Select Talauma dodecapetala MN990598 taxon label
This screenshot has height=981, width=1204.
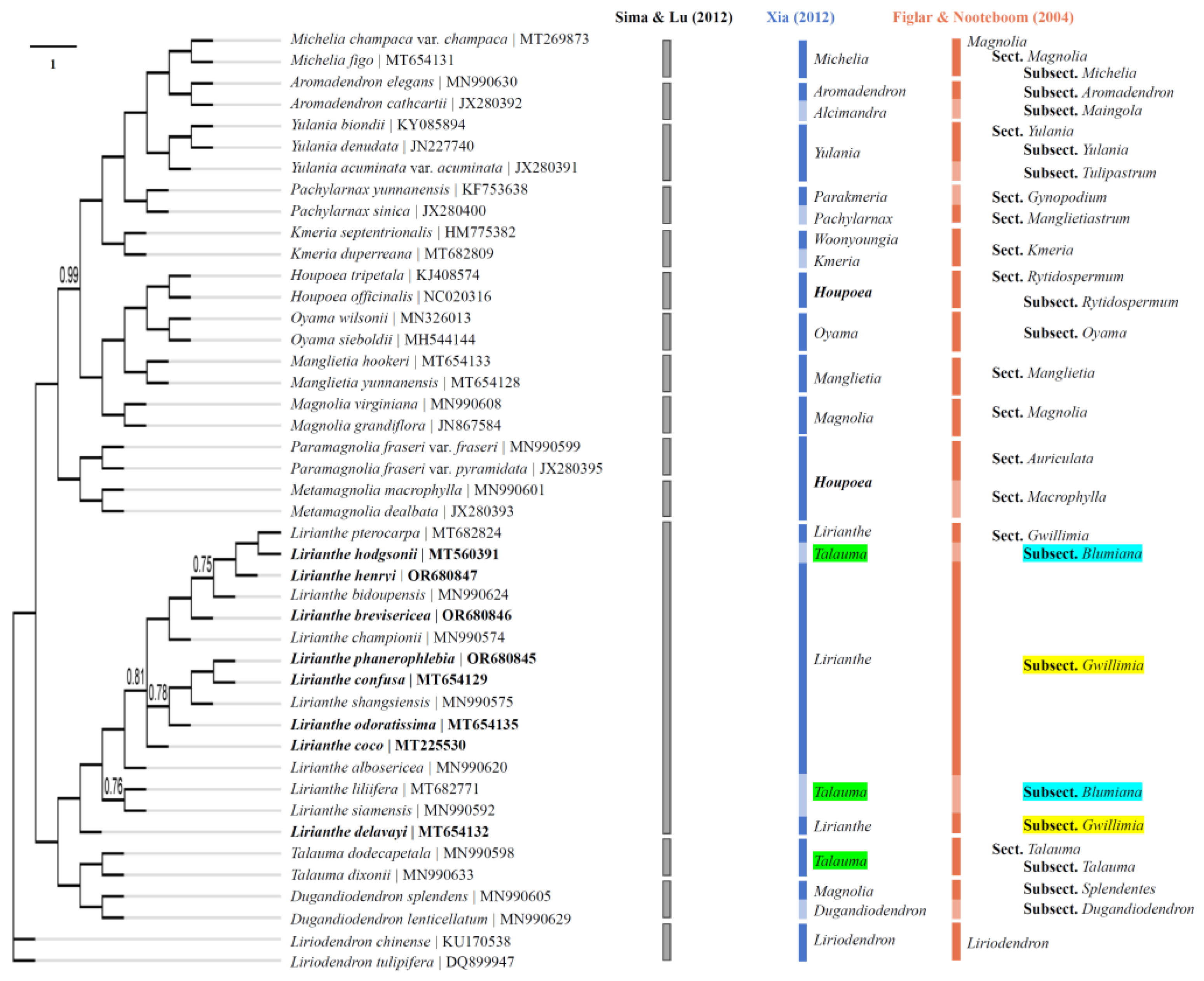(402, 853)
